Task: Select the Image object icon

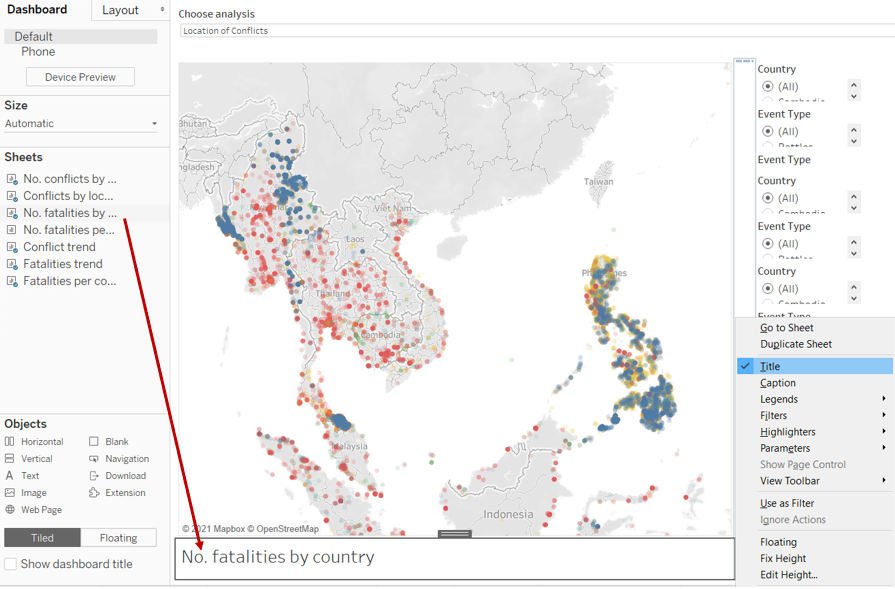Action: (10, 493)
